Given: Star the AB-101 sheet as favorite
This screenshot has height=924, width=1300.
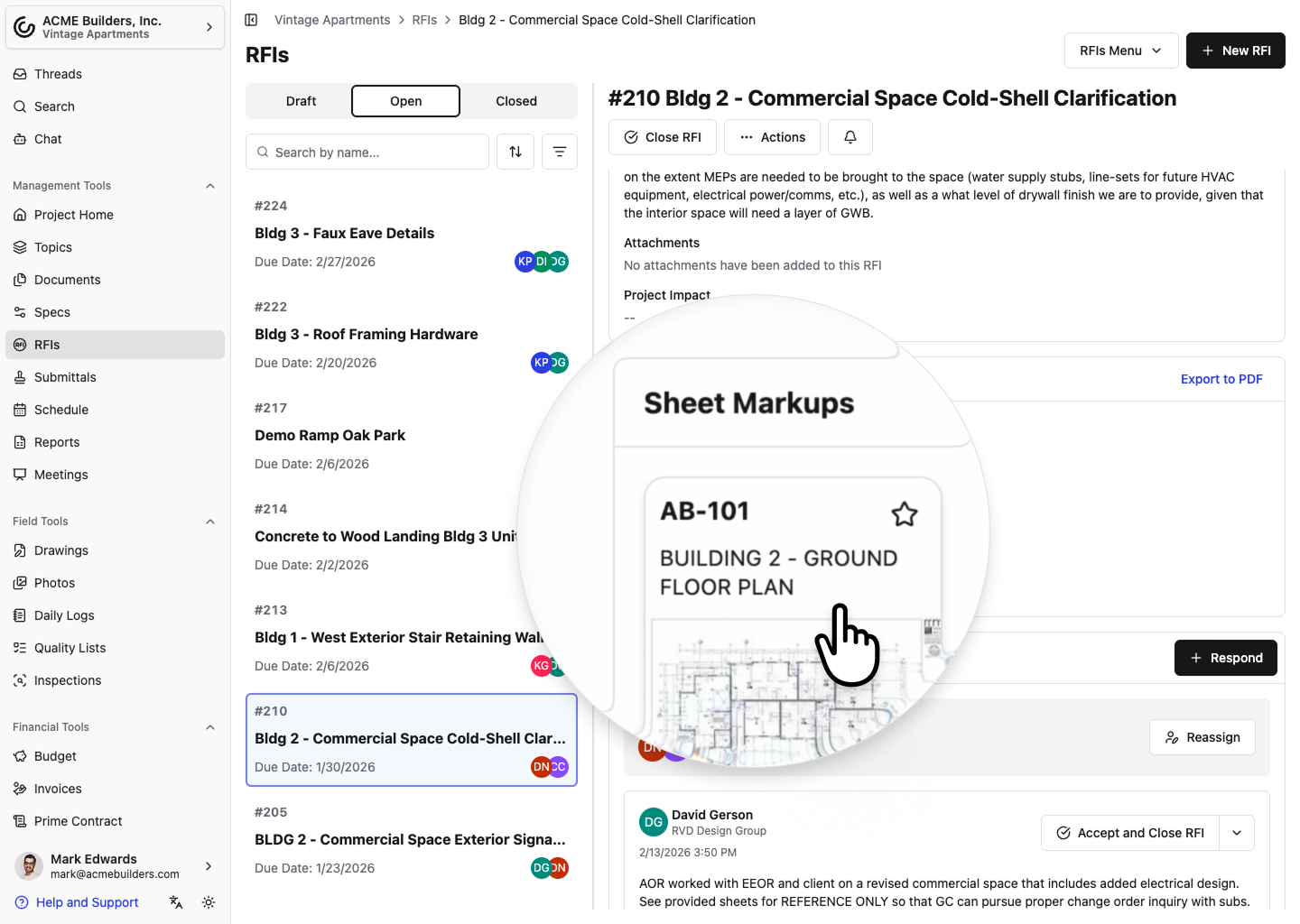Looking at the screenshot, I should pyautogui.click(x=904, y=514).
